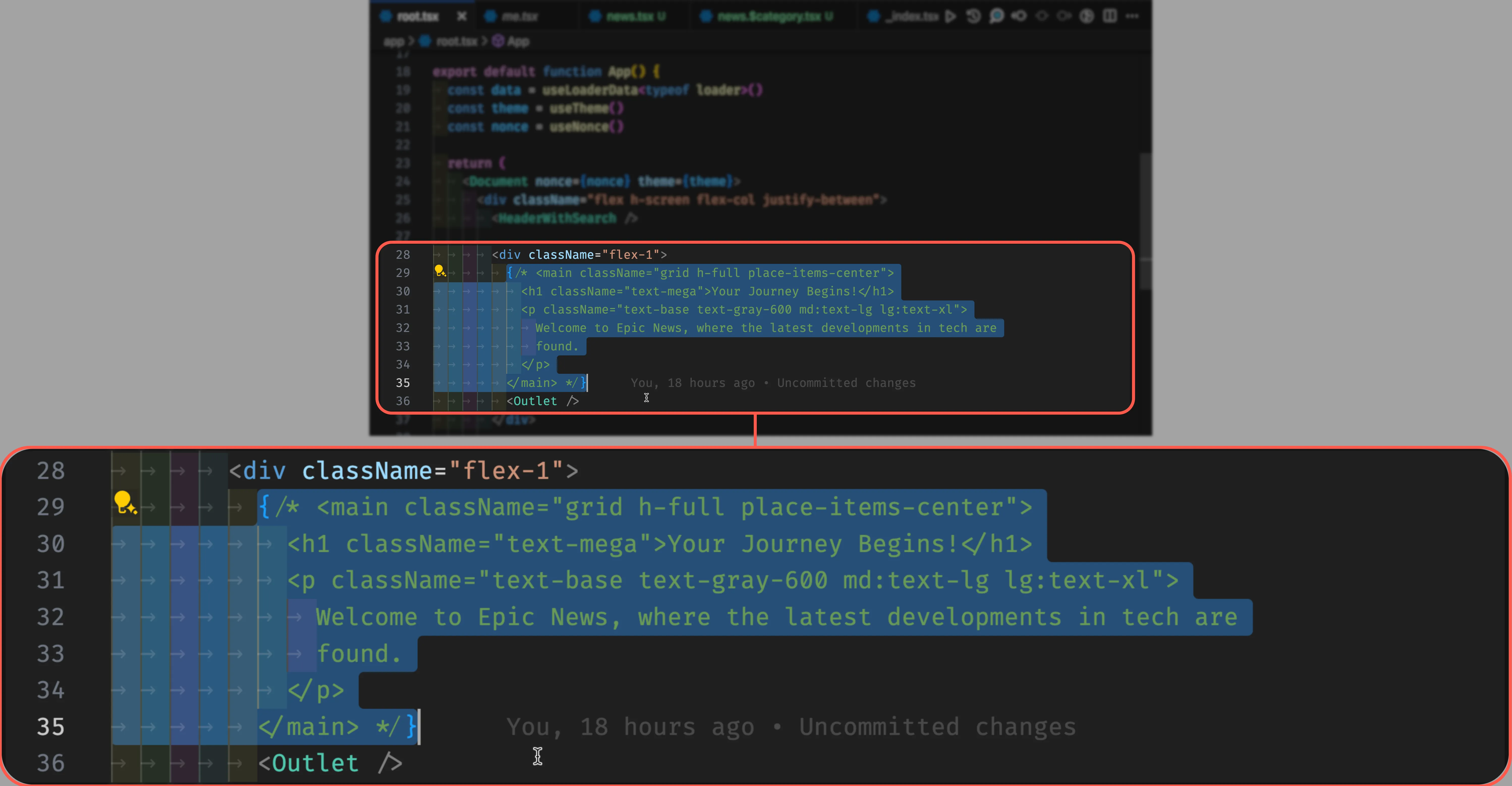Click 'flex-1' div code in enlarged view
The height and width of the screenshot is (786, 1512).
[404, 471]
